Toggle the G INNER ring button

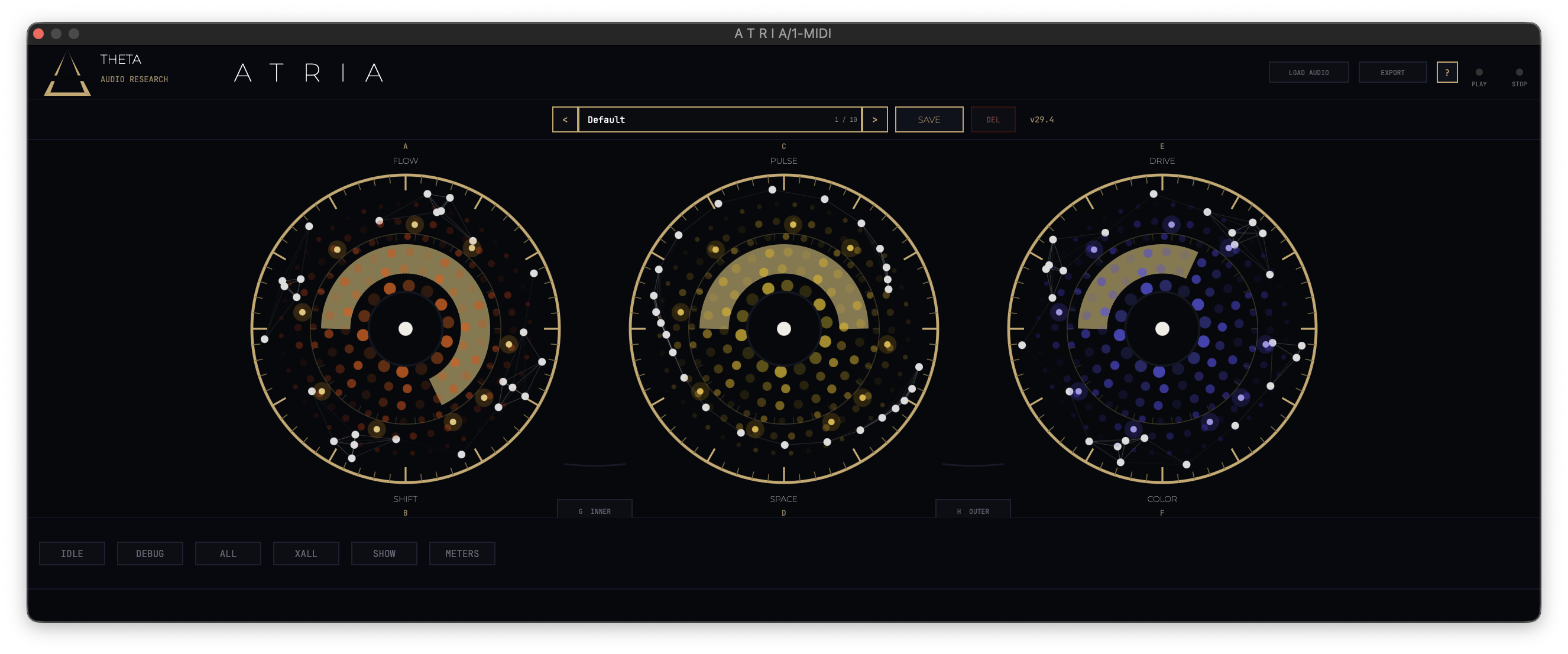[595, 510]
